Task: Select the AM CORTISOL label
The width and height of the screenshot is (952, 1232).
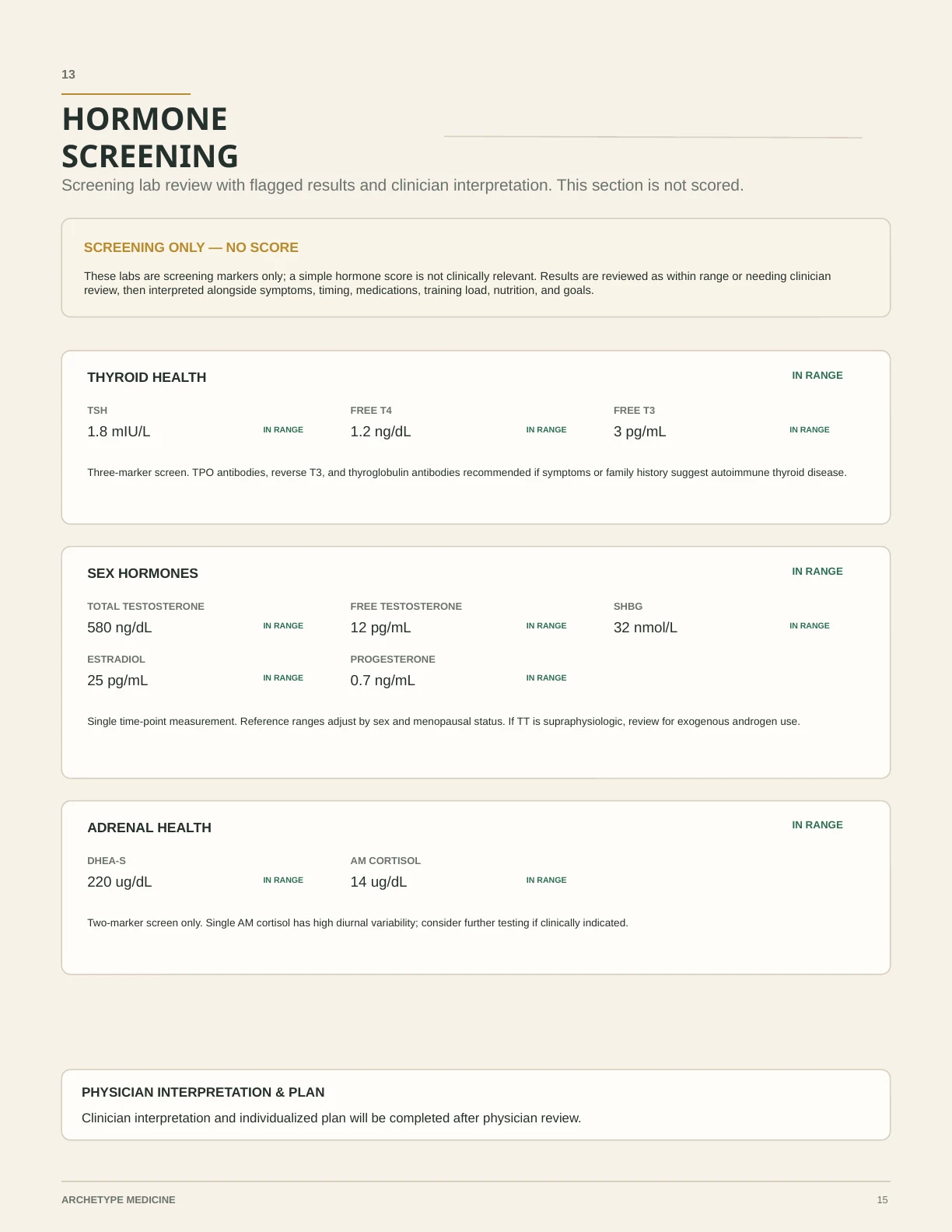Action: (x=385, y=861)
